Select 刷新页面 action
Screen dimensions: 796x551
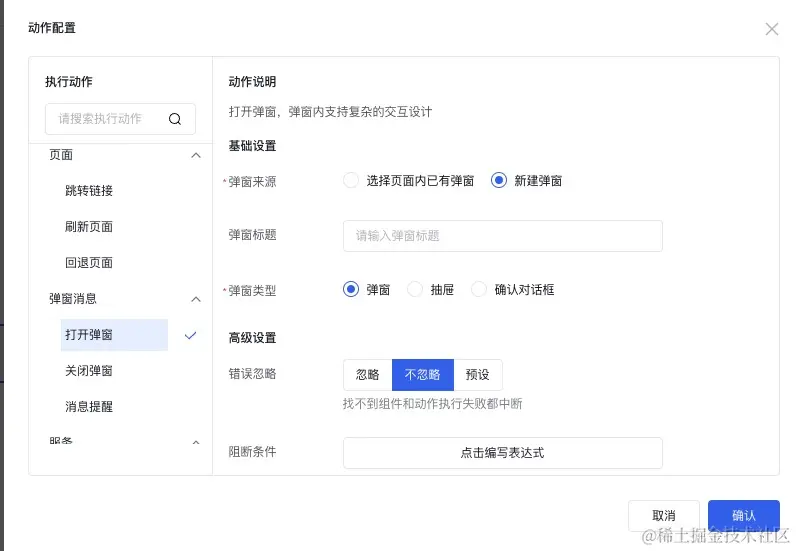[89, 226]
